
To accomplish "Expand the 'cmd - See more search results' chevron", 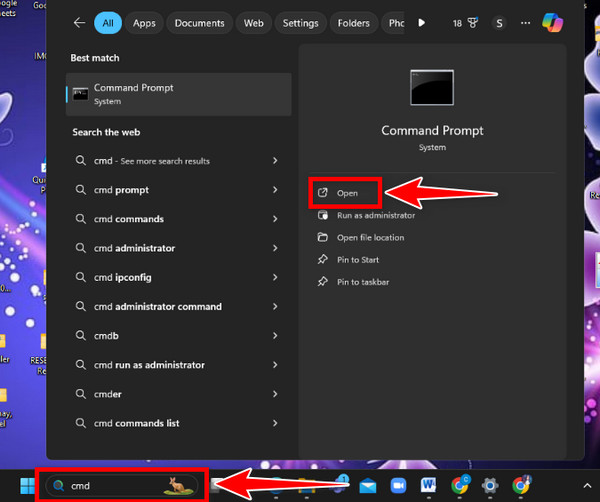I will (x=275, y=161).
